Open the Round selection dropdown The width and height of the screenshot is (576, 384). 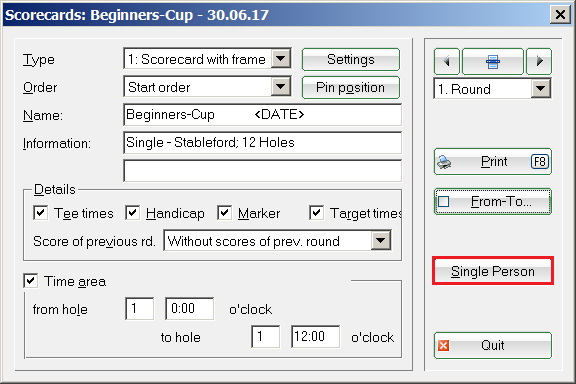click(540, 89)
